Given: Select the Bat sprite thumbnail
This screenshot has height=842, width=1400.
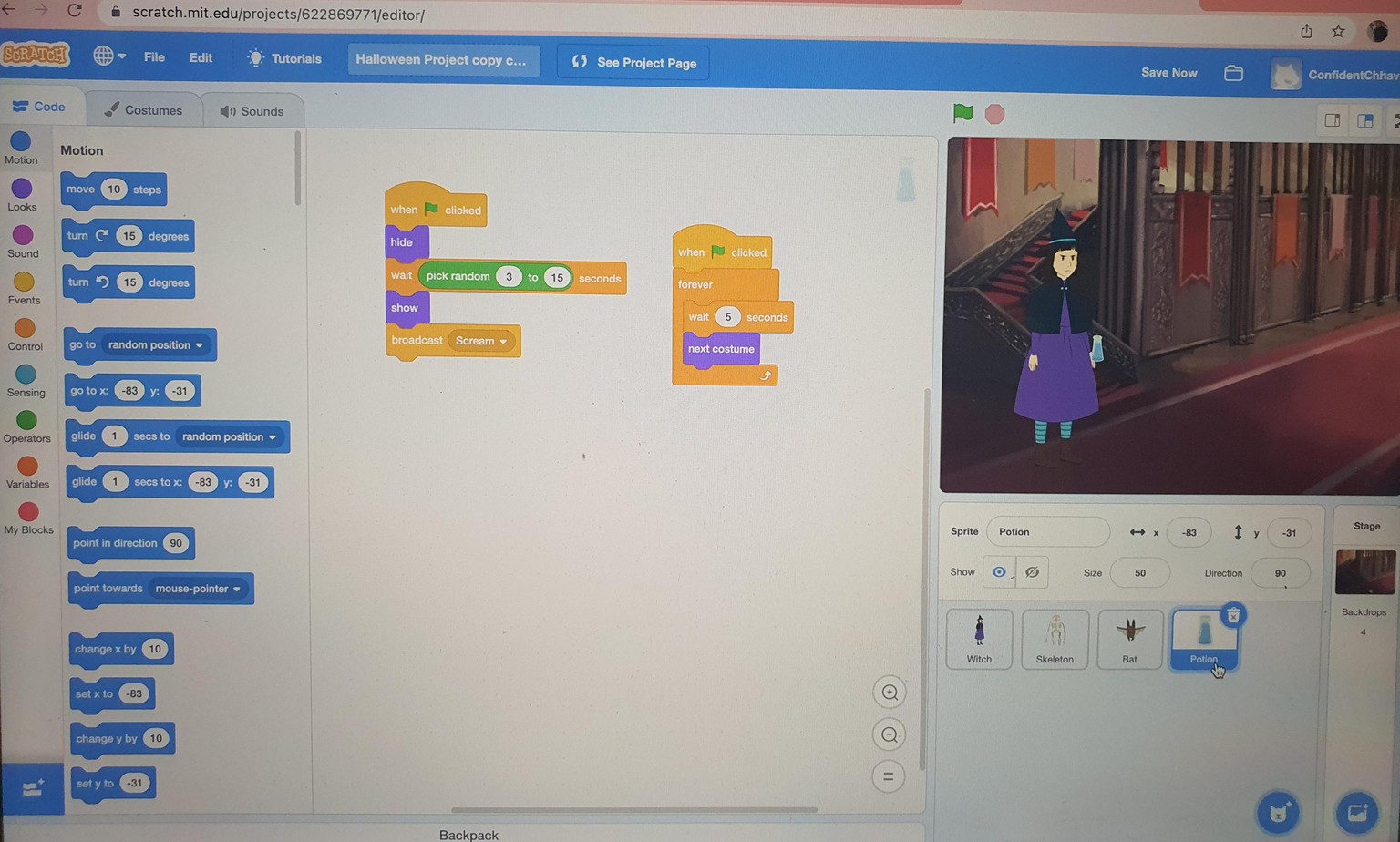Looking at the screenshot, I should point(1130,640).
